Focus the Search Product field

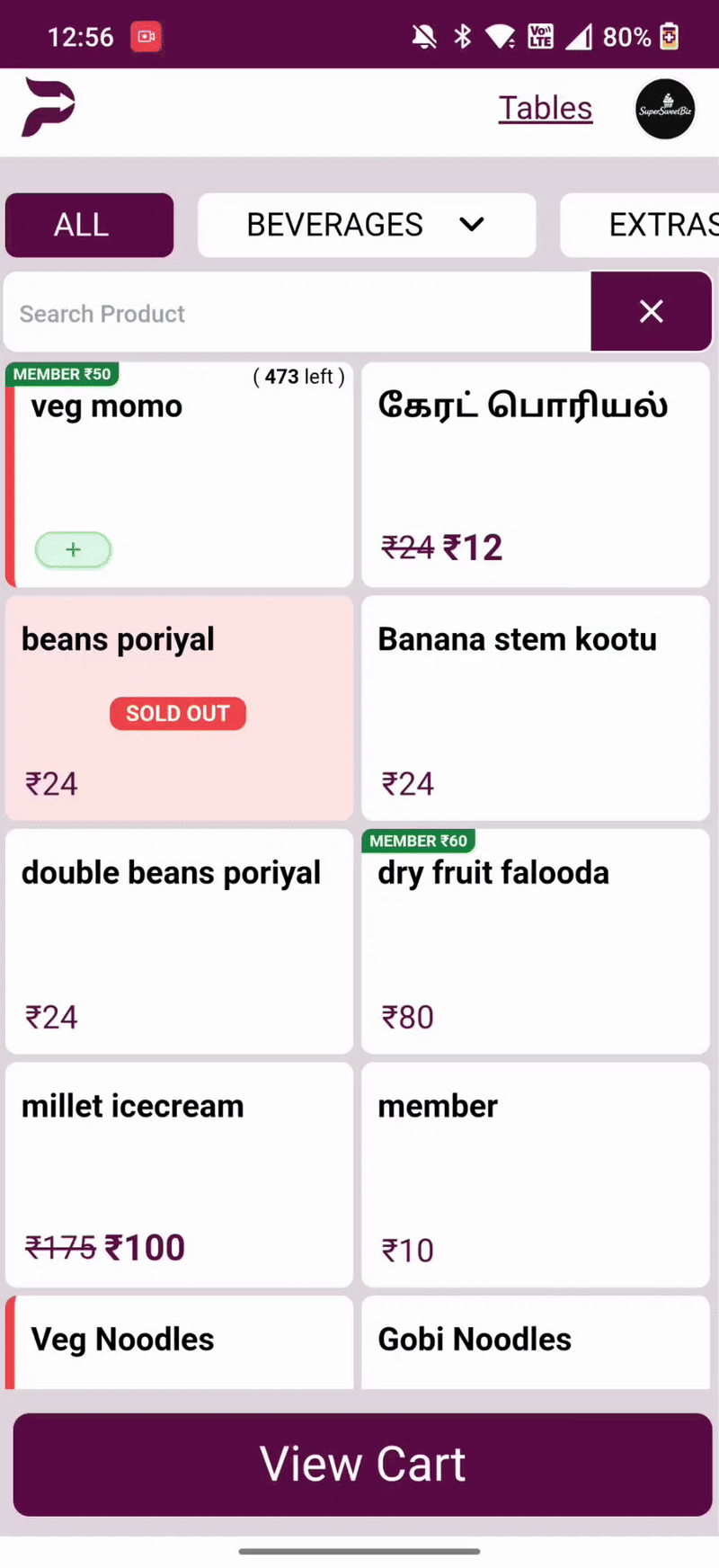click(297, 313)
